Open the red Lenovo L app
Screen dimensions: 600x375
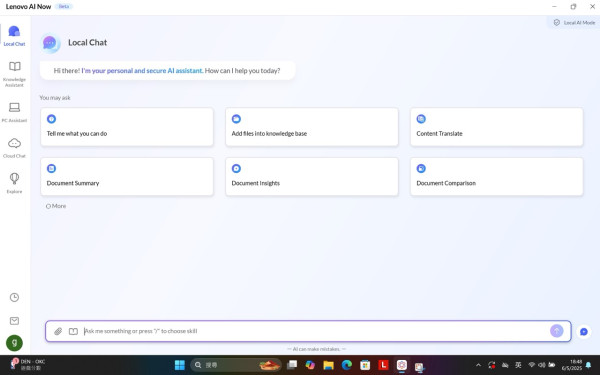click(x=383, y=365)
